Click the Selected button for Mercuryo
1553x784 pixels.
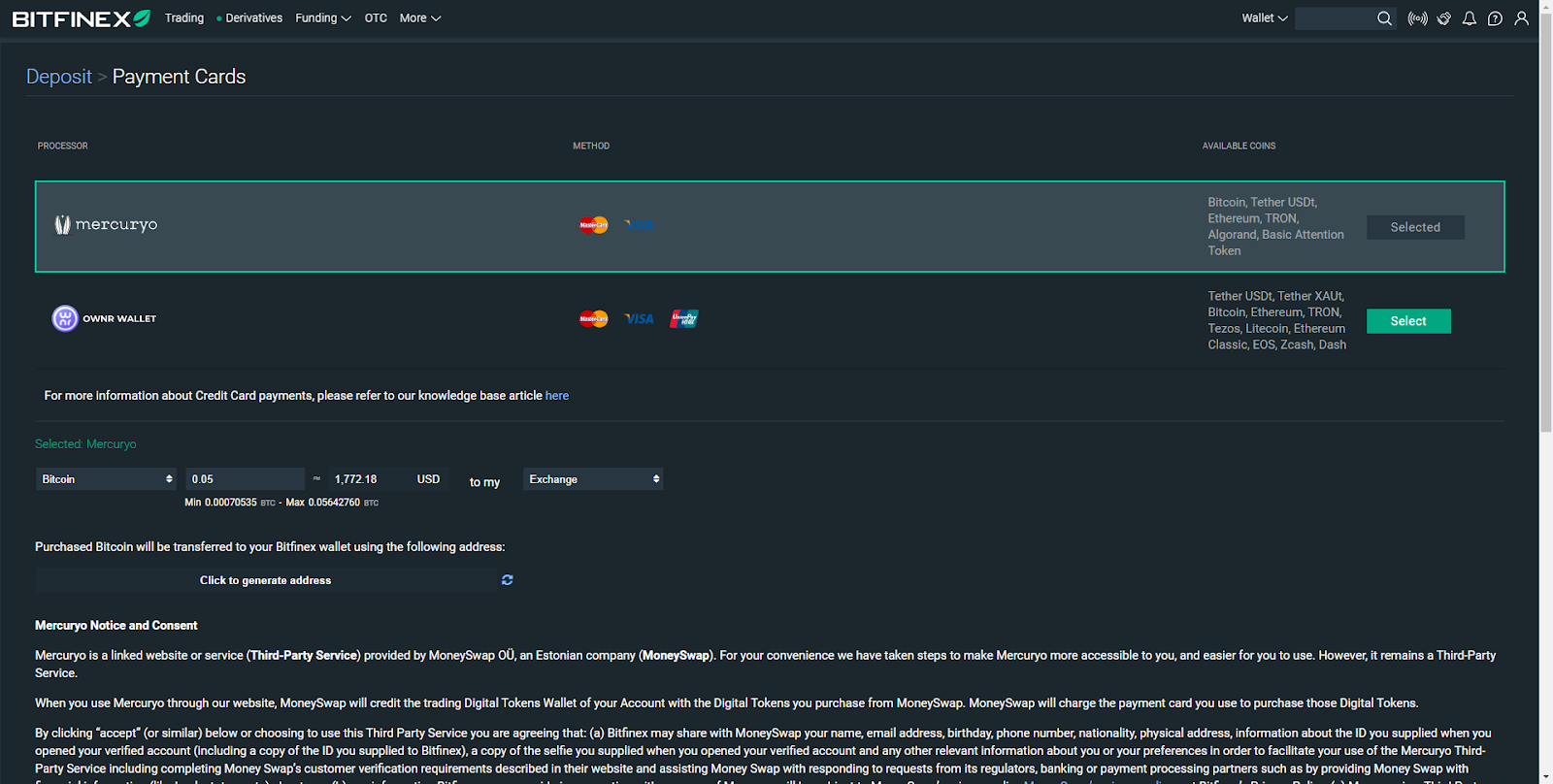tap(1415, 227)
